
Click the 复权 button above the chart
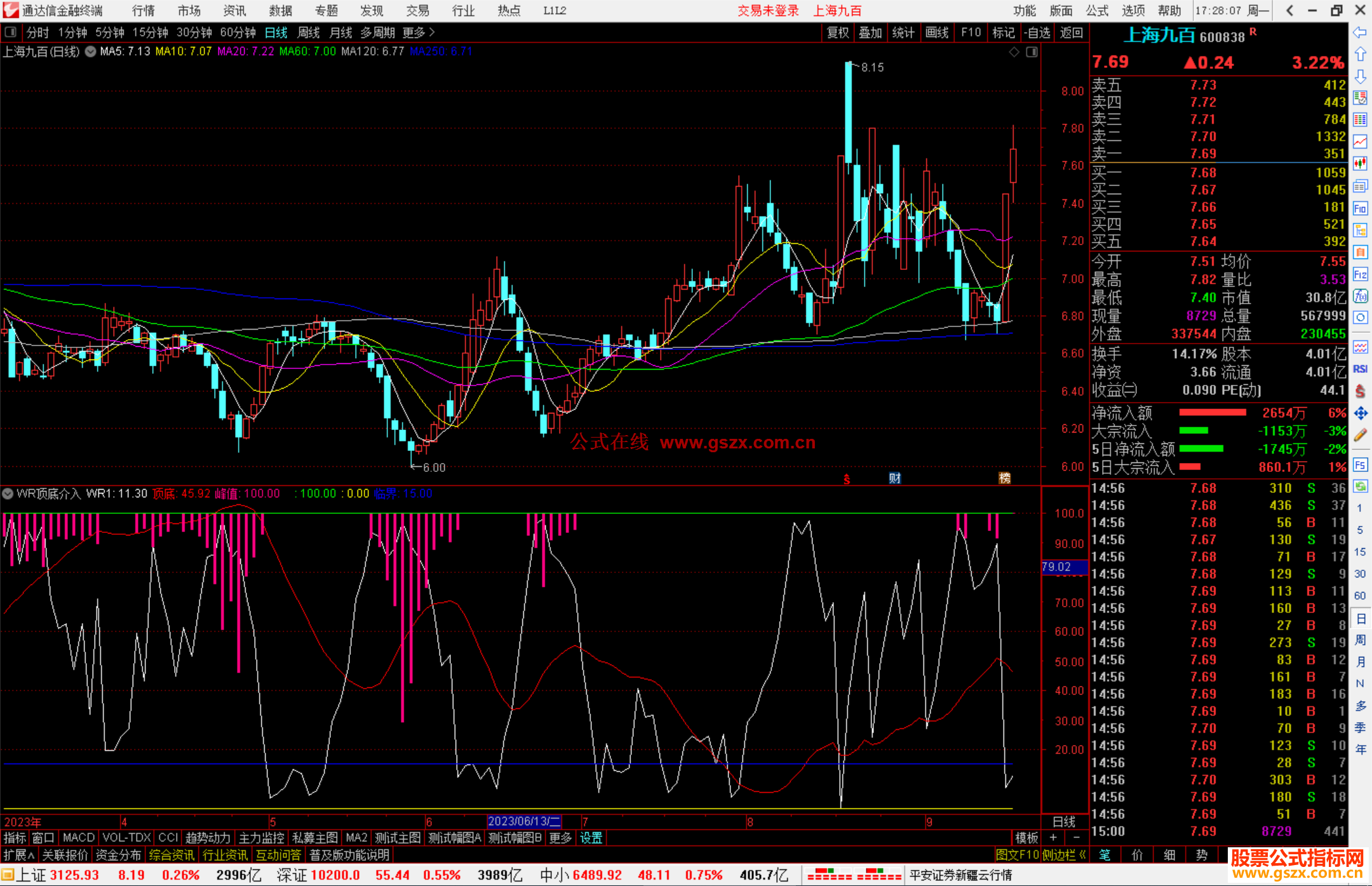pos(838,32)
